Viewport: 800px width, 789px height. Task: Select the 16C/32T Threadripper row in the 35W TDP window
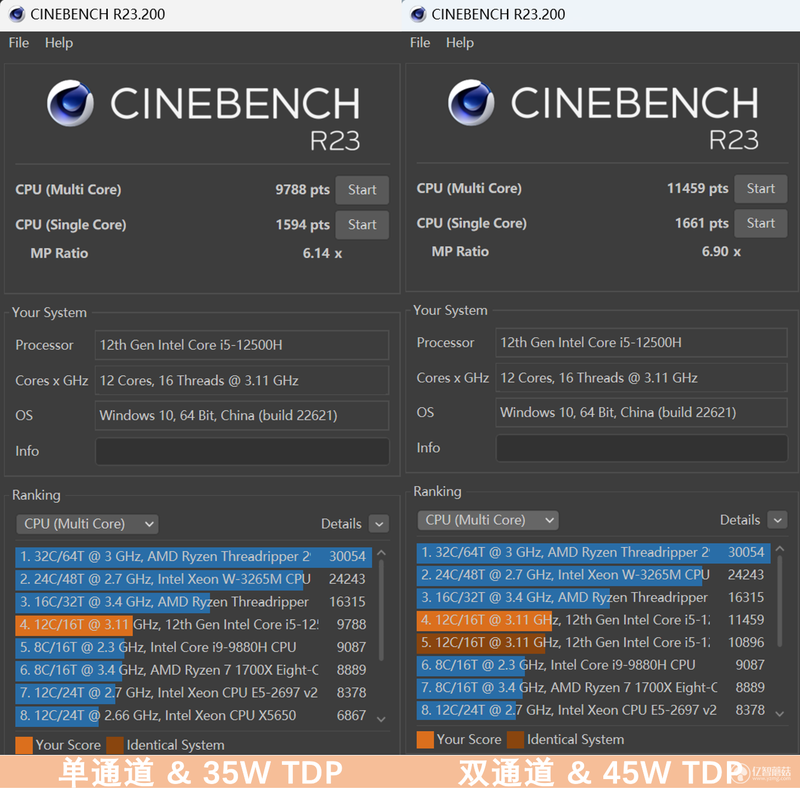pos(194,602)
